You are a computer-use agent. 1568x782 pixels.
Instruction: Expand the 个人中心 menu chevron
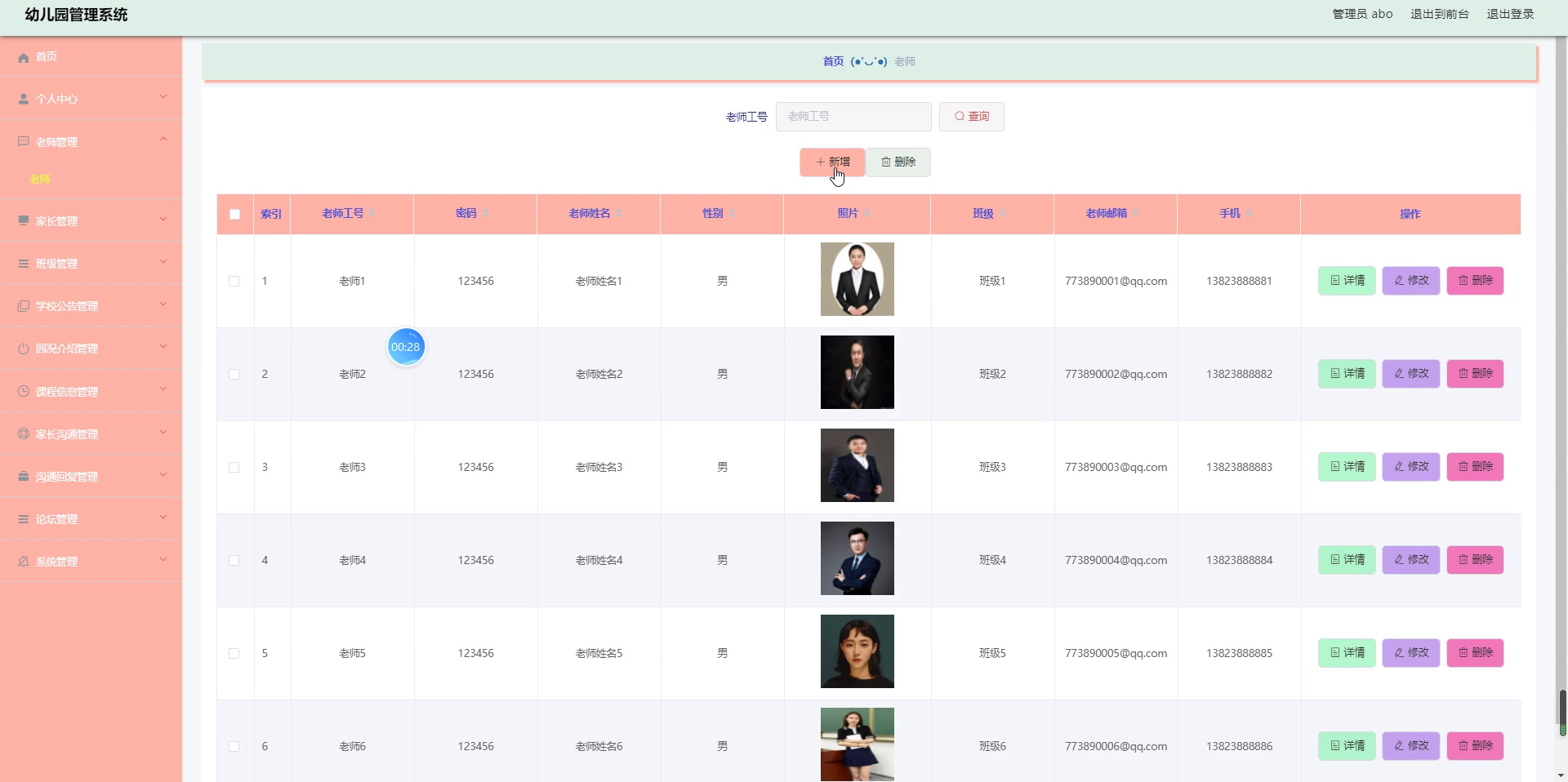coord(163,97)
